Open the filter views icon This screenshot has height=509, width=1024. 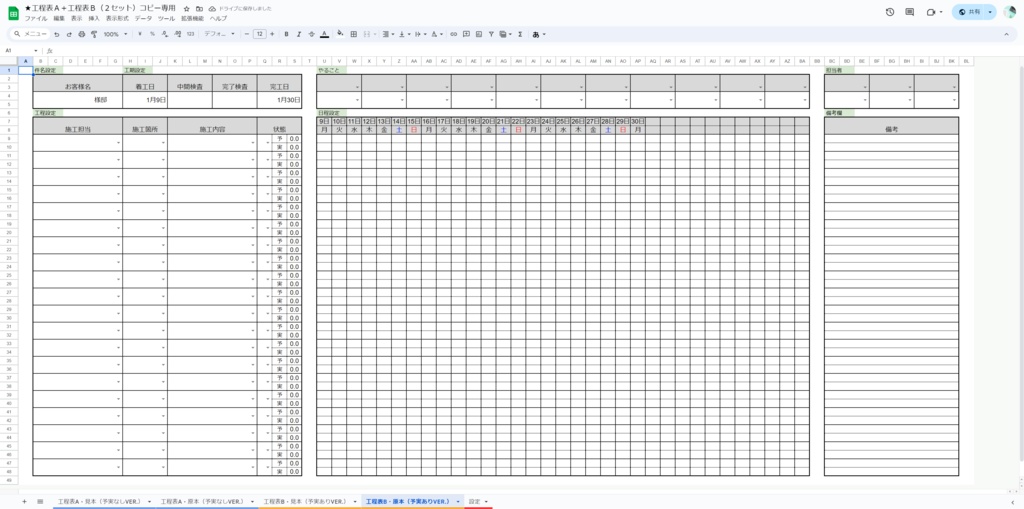tap(504, 34)
